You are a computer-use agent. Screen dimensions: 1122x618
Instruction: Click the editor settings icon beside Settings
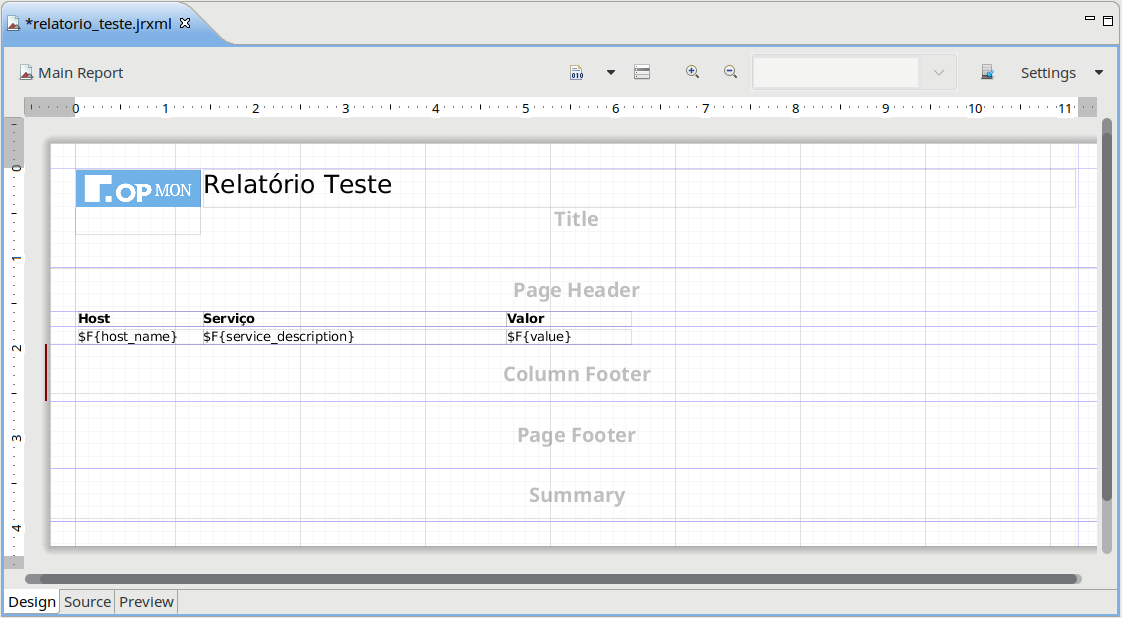pyautogui.click(x=987, y=73)
